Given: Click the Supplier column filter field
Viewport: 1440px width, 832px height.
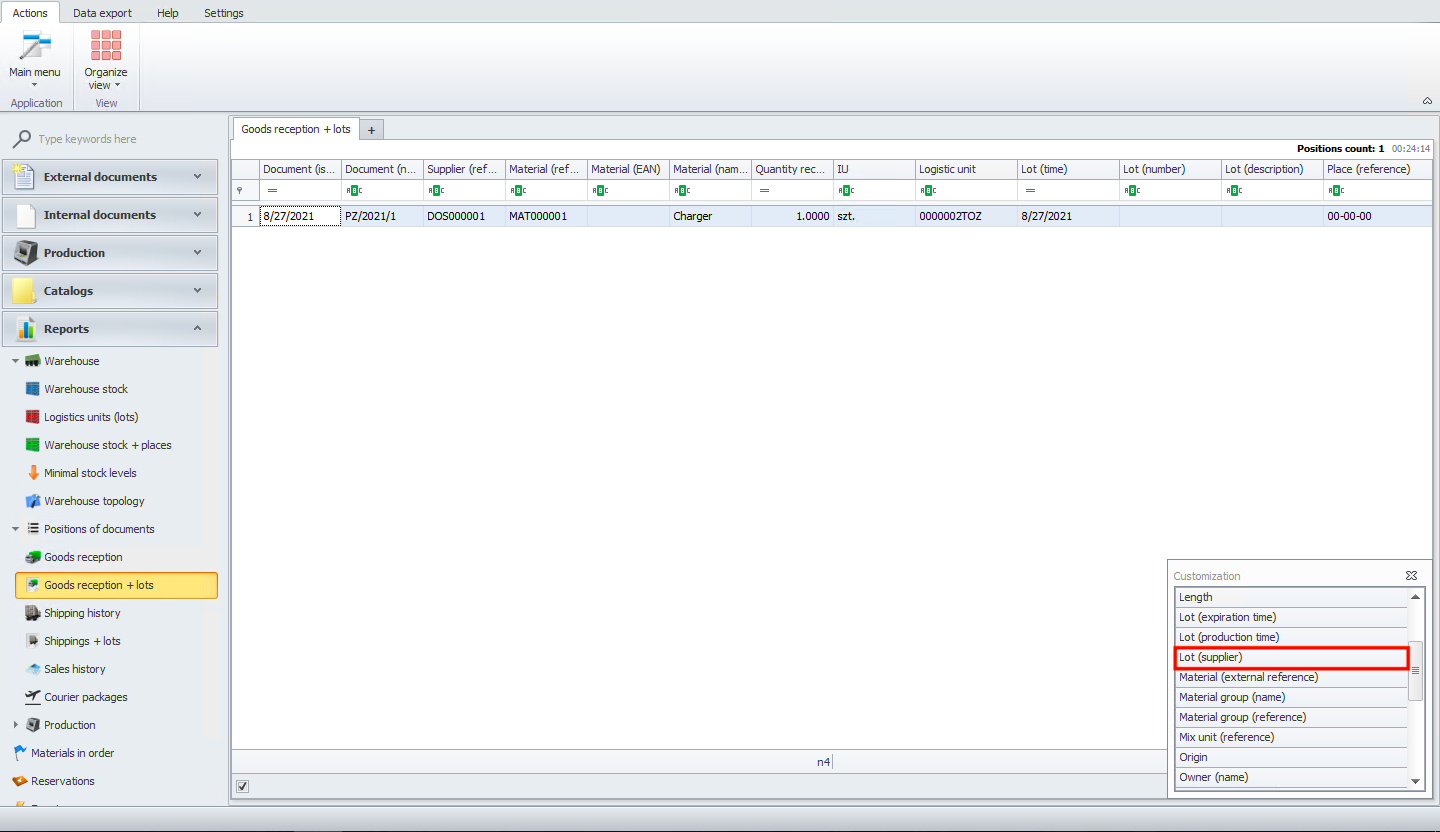Looking at the screenshot, I should click(464, 190).
